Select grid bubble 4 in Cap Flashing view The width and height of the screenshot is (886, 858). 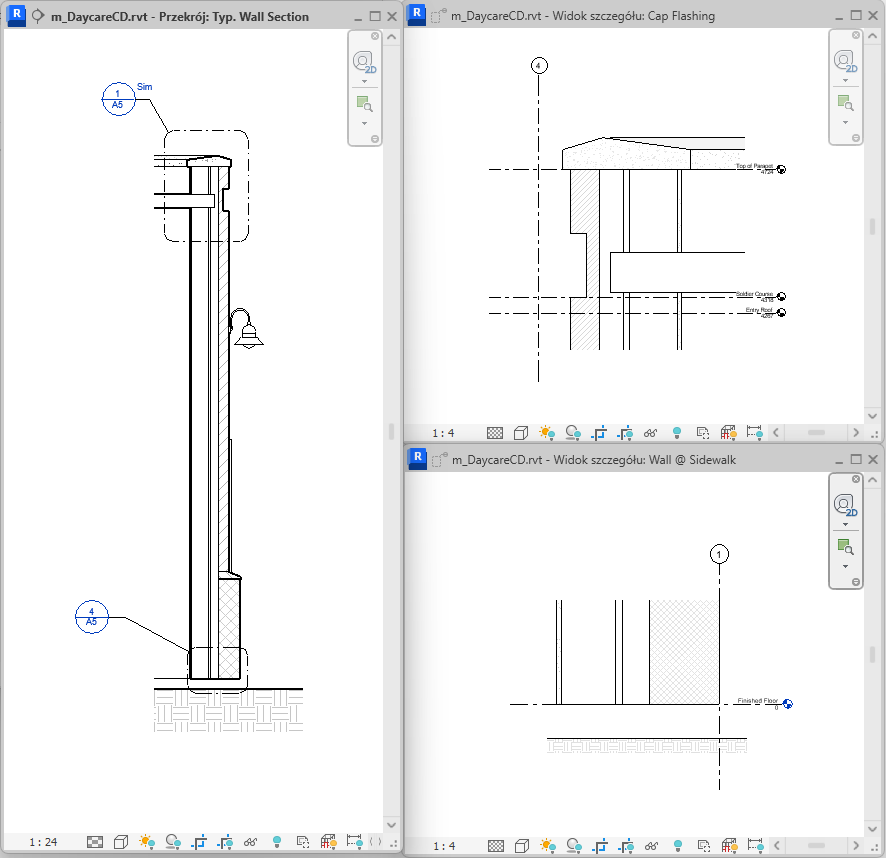coord(539,66)
